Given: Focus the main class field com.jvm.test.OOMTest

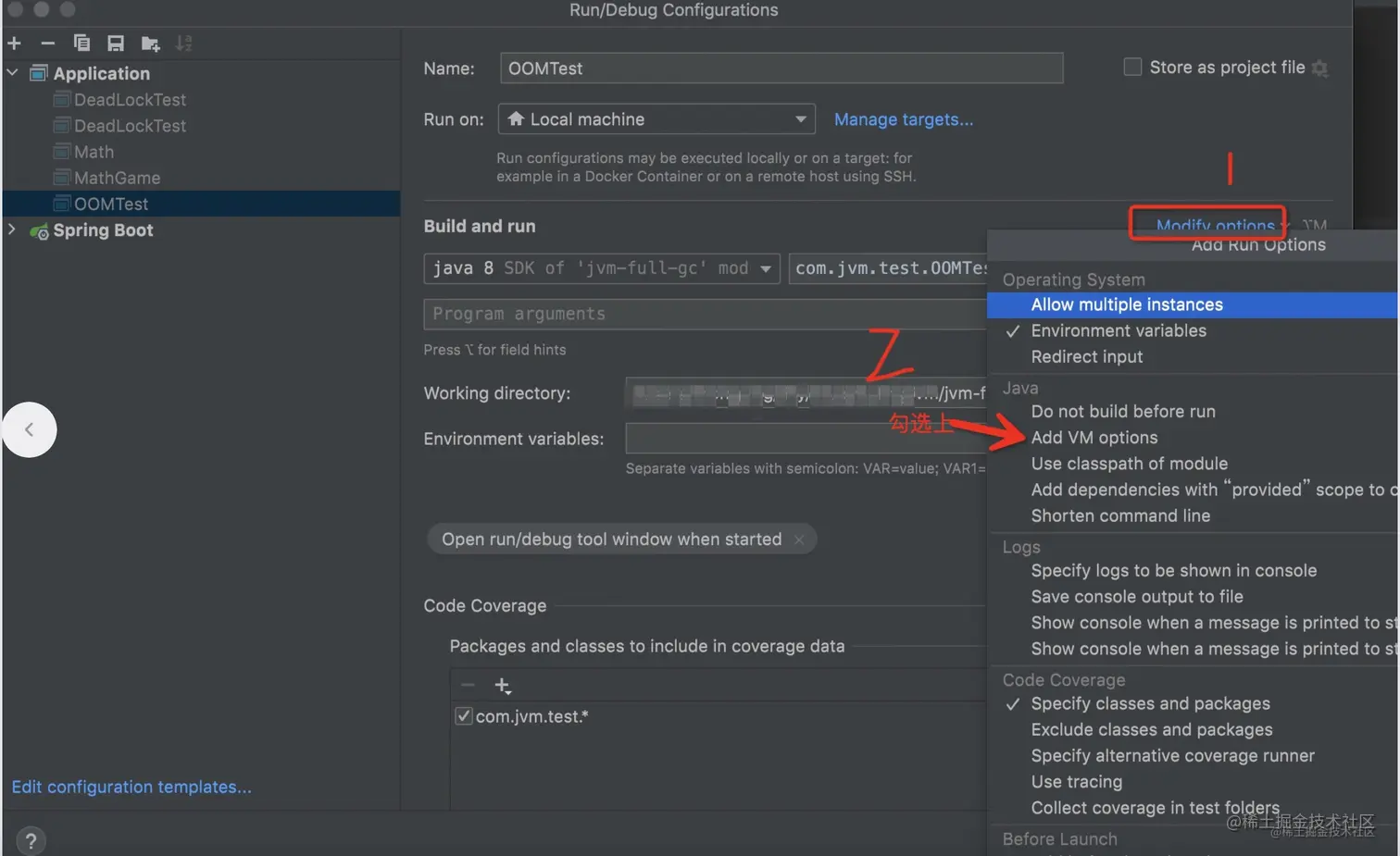Looking at the screenshot, I should [888, 268].
